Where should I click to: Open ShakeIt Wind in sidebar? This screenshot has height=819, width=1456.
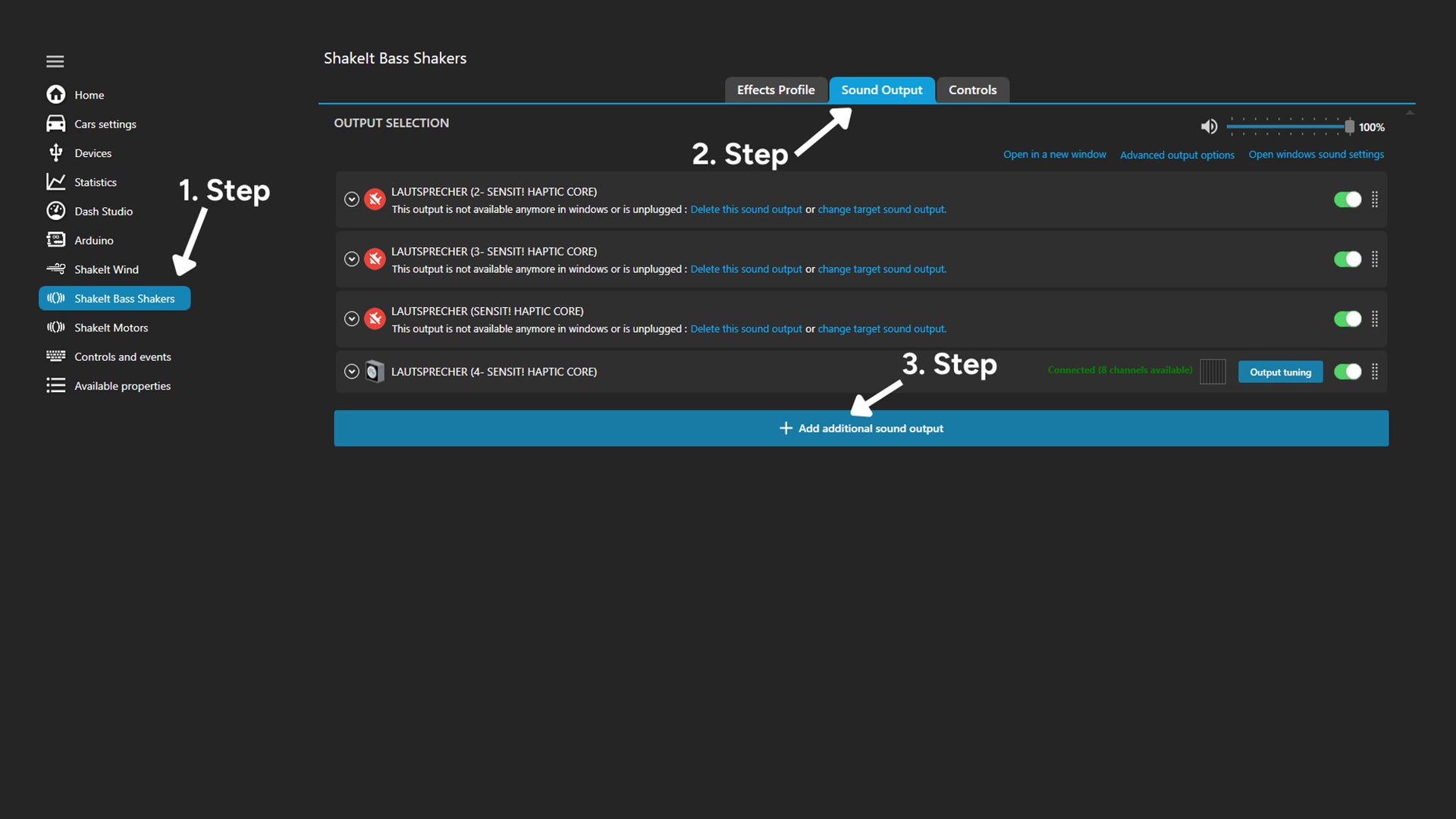click(x=106, y=269)
